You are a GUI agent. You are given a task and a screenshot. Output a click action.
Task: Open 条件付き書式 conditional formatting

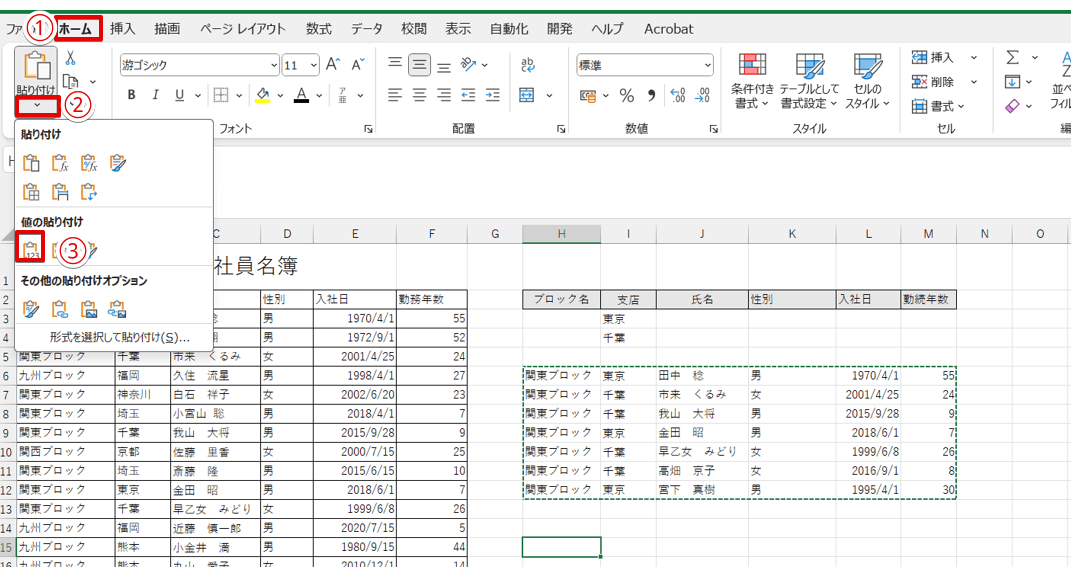(x=752, y=80)
